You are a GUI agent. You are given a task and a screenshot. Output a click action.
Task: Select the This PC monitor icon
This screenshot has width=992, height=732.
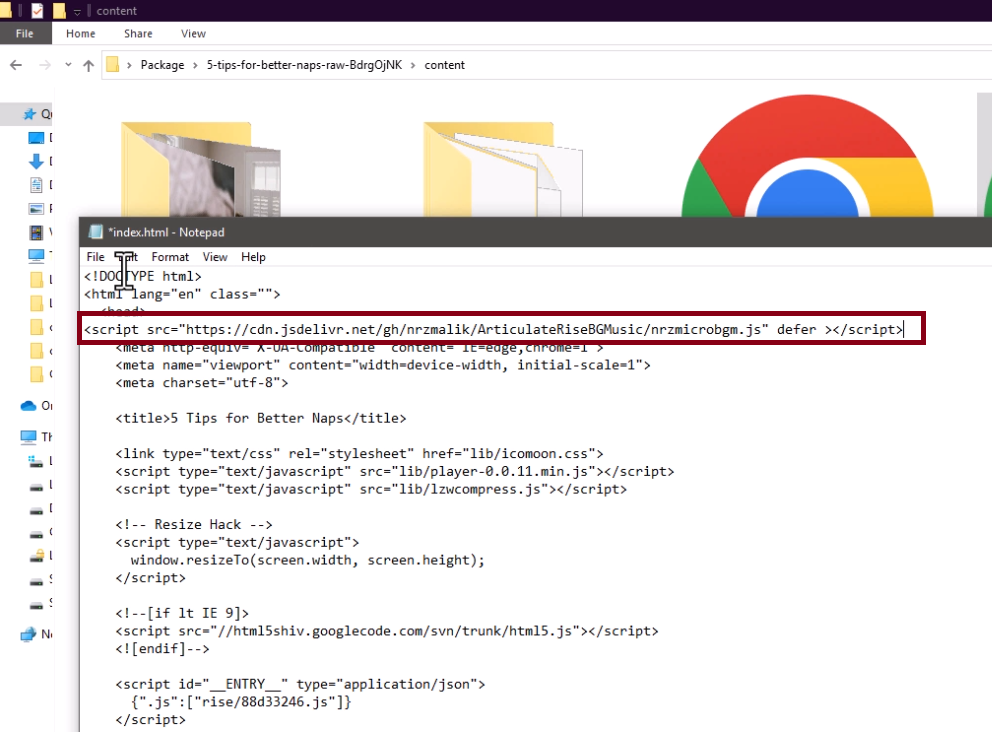(28, 437)
